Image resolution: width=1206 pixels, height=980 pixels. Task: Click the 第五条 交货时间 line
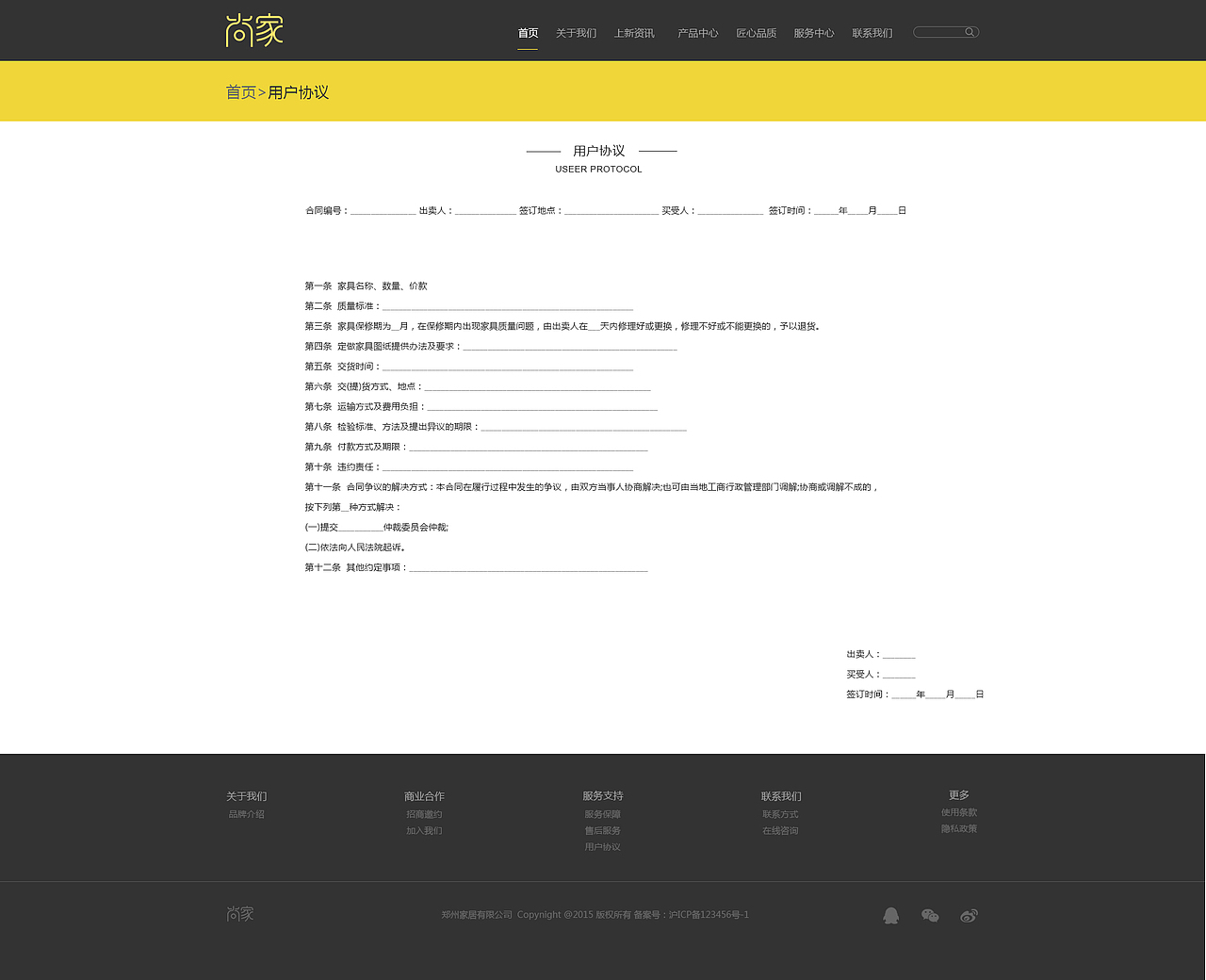pos(468,367)
